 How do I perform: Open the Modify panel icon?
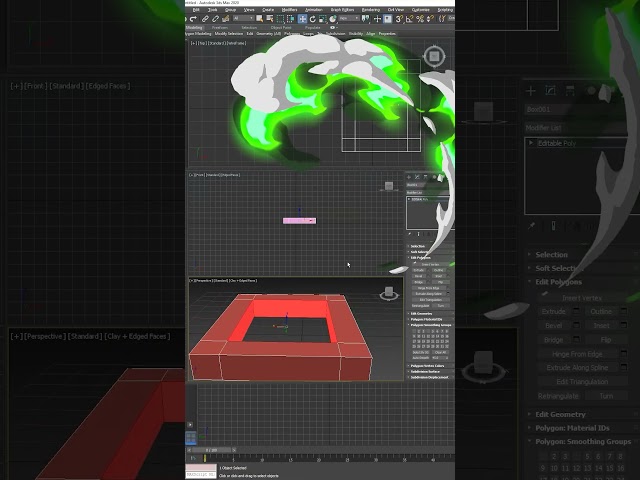(417, 177)
